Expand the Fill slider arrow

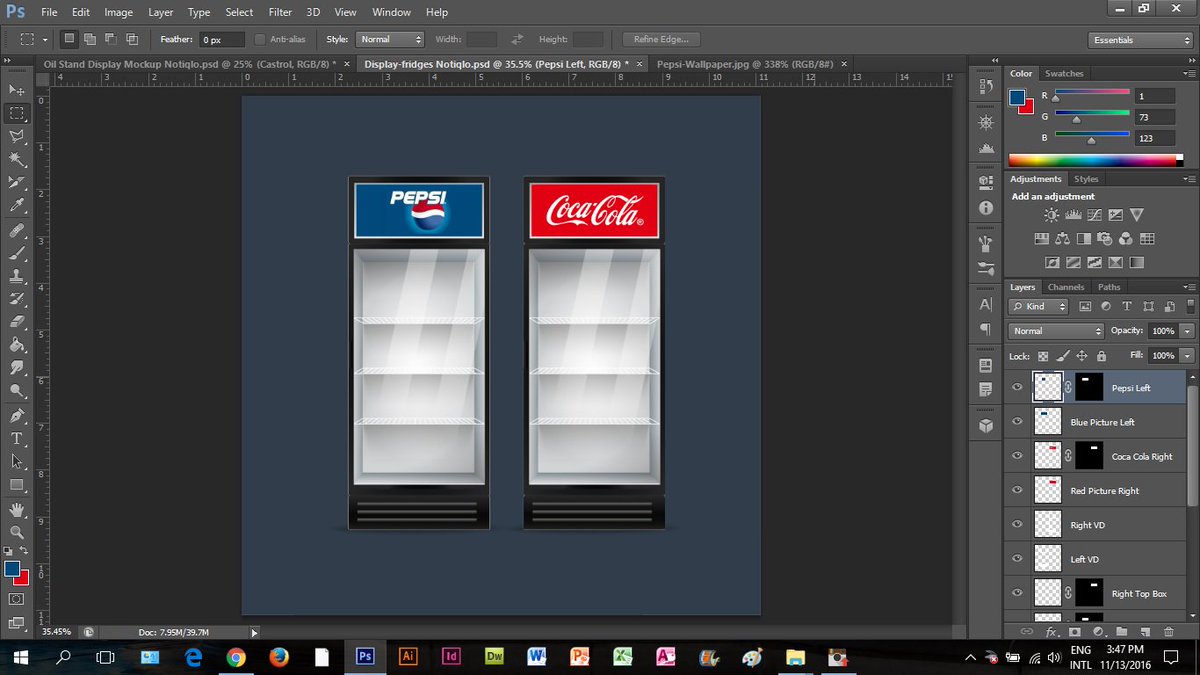tap(1187, 355)
